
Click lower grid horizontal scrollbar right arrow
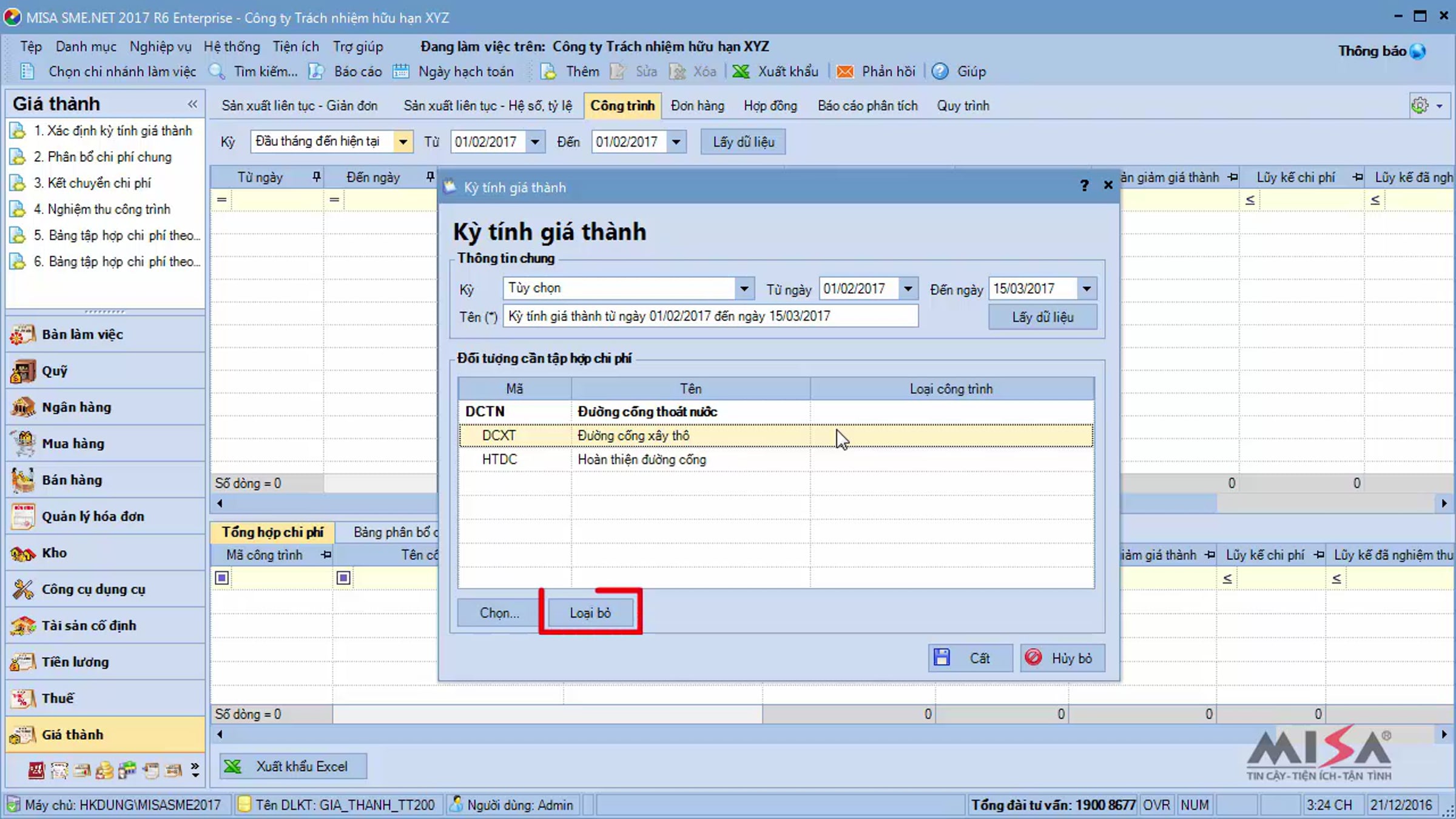click(x=1444, y=735)
